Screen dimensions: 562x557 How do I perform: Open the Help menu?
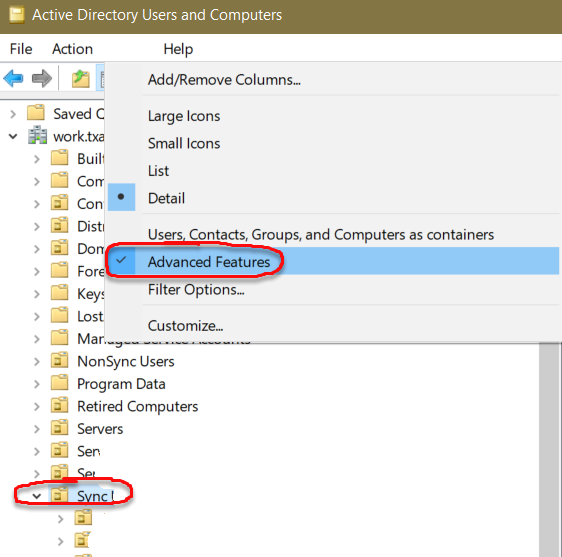pos(178,49)
